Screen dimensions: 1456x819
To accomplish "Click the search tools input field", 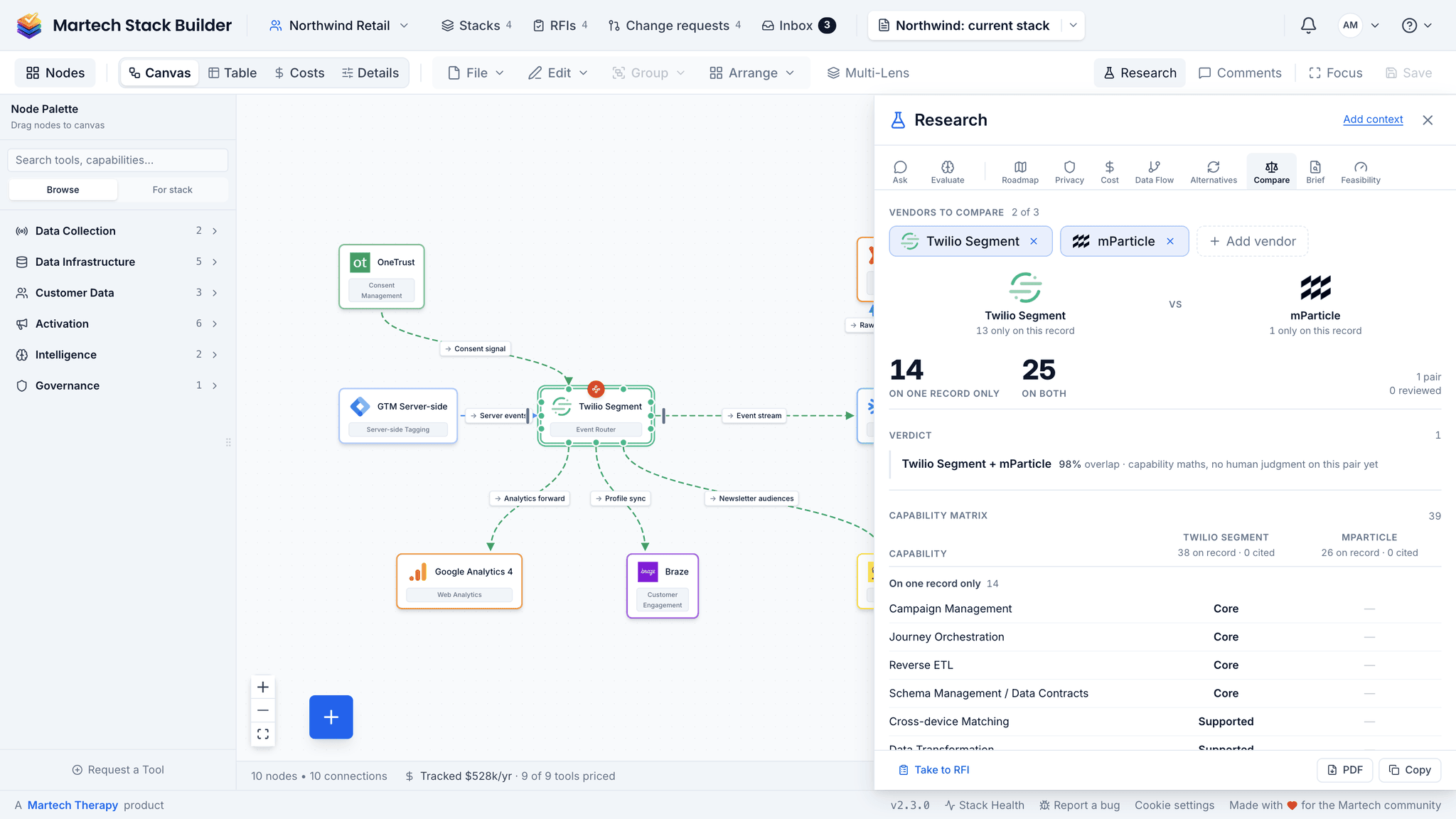I will click(117, 160).
